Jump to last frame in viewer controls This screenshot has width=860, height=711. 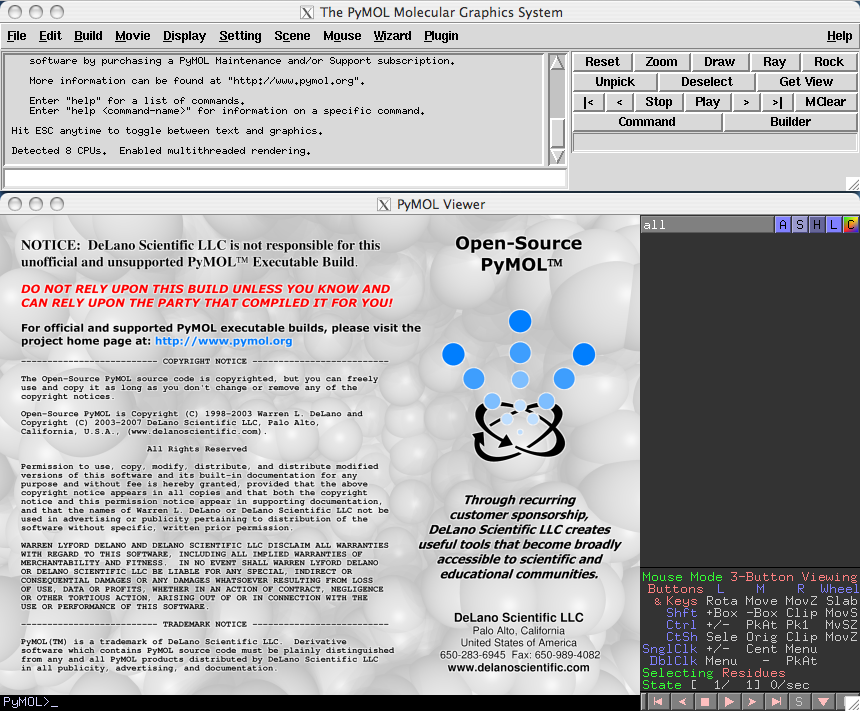point(775,702)
